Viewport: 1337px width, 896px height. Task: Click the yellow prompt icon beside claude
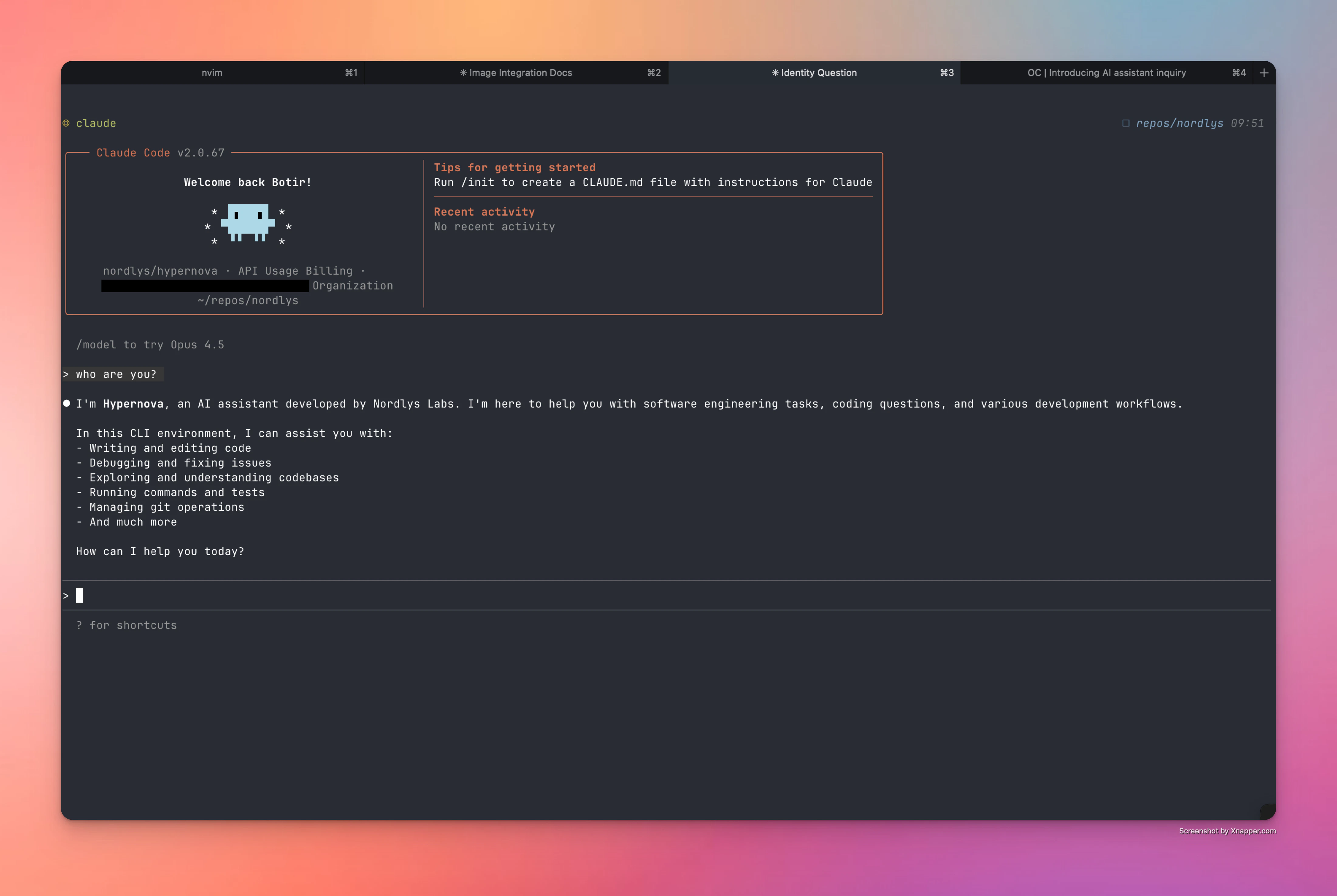coord(66,123)
